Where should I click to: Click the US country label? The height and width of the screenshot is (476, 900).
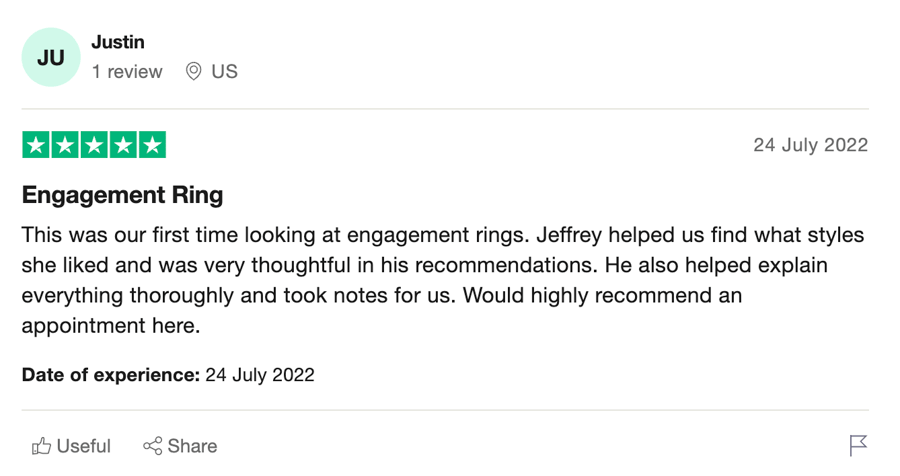click(x=224, y=71)
